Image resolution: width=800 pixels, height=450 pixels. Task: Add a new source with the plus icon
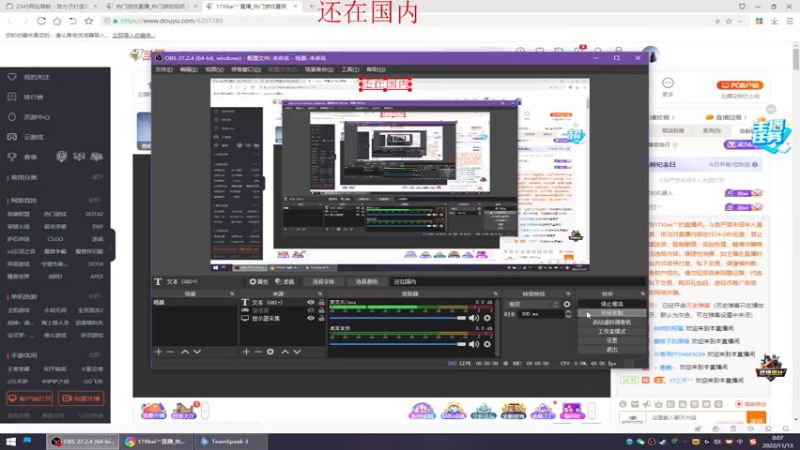(246, 352)
